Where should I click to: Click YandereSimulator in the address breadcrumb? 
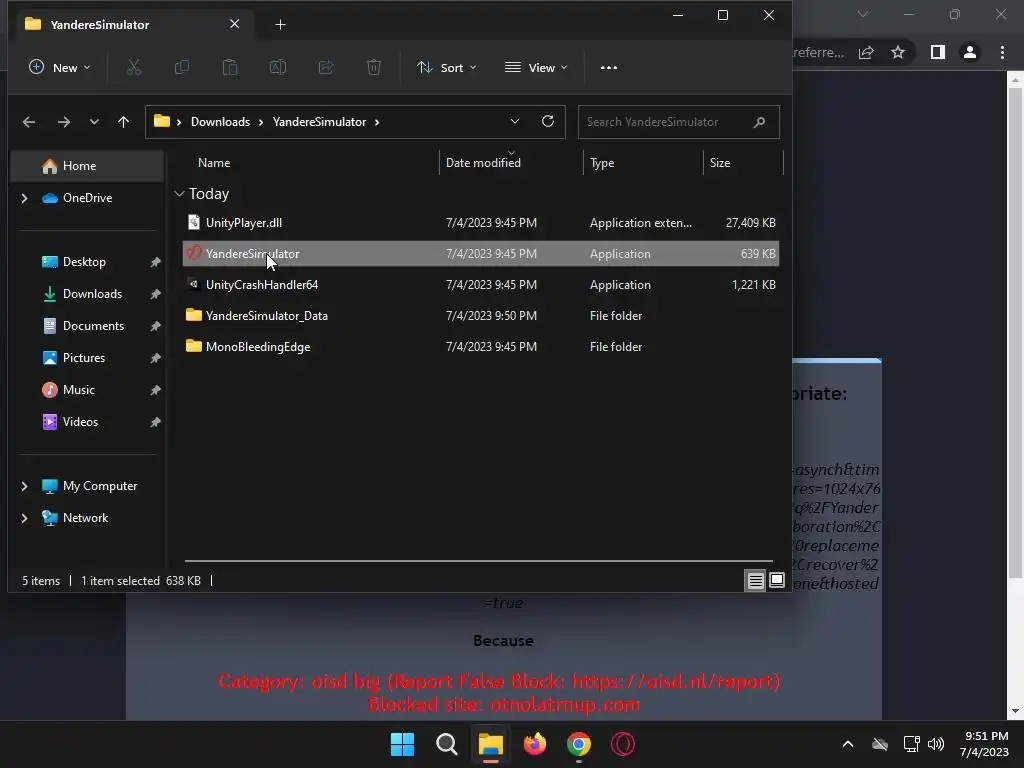click(319, 122)
